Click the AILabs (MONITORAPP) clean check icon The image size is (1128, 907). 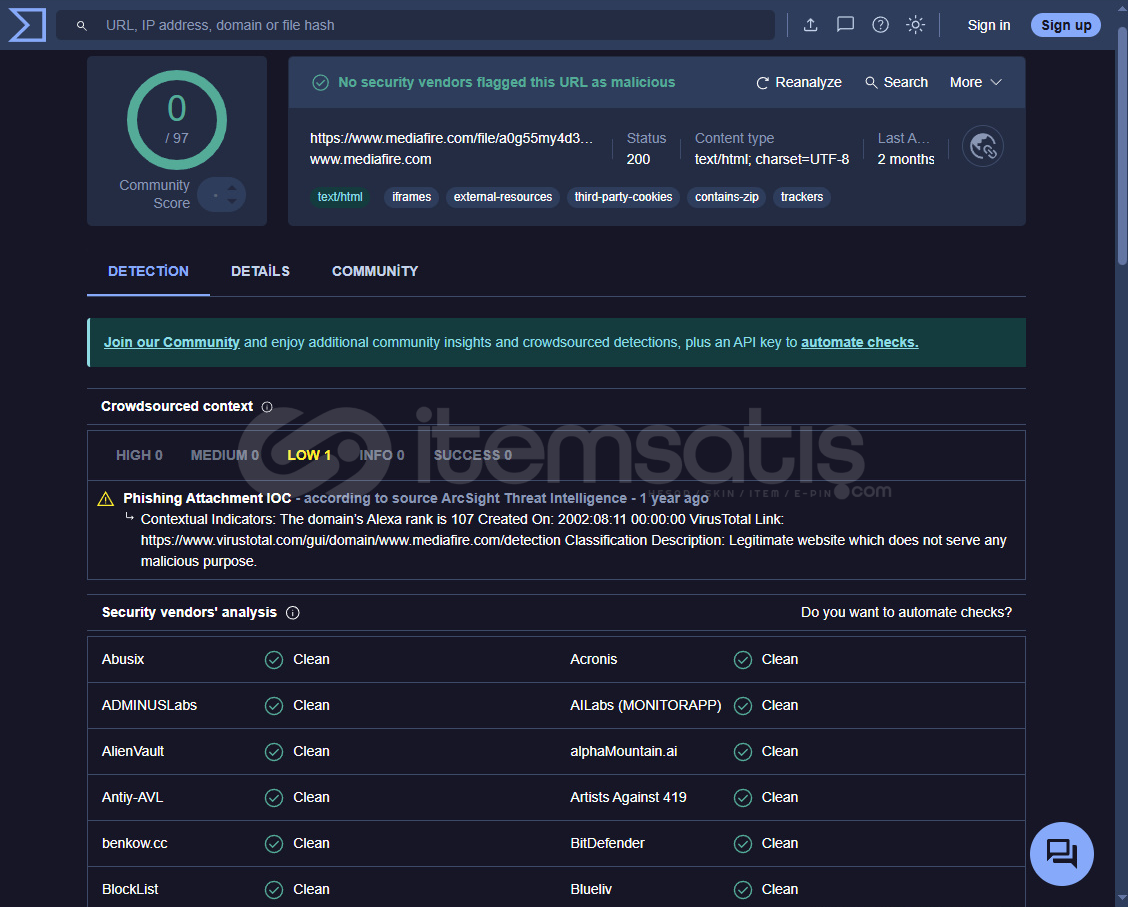(743, 706)
